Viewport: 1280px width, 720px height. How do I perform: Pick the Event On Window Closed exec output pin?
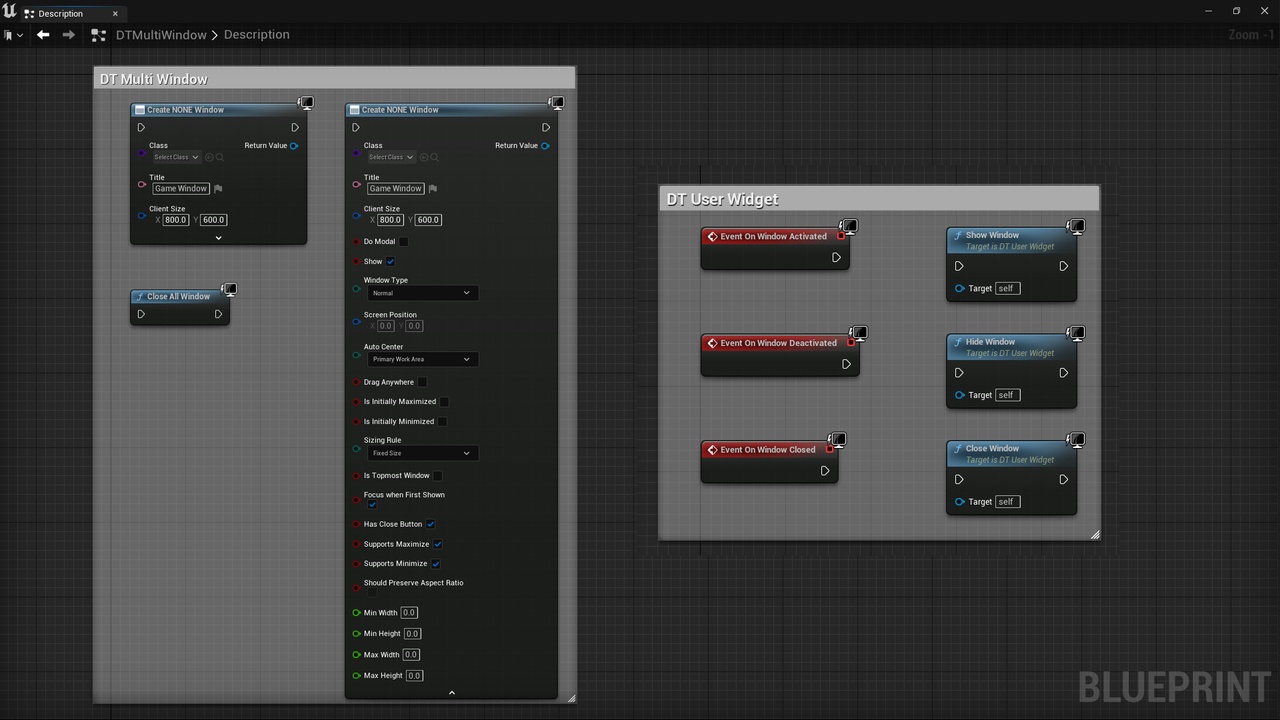825,471
